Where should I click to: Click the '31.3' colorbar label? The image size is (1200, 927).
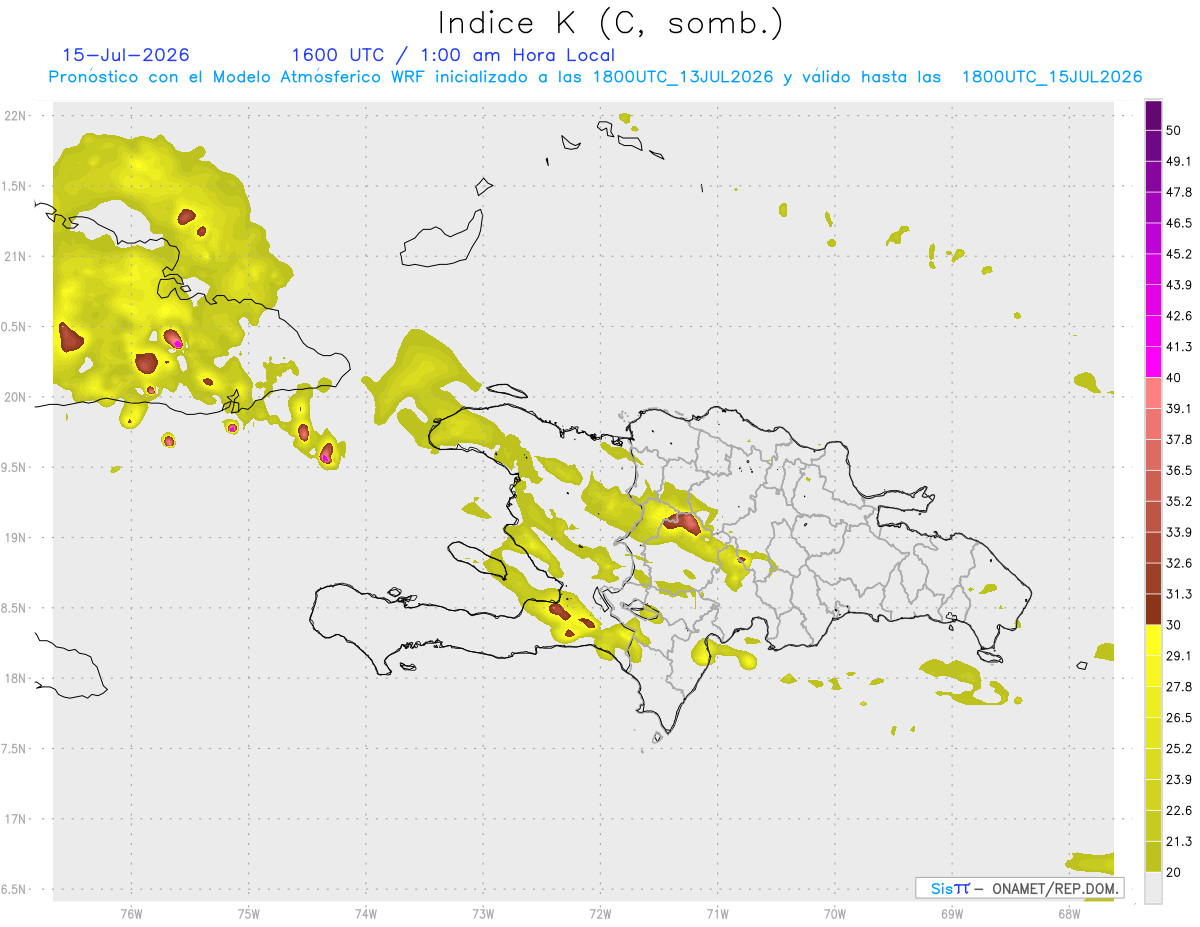coord(1179,594)
